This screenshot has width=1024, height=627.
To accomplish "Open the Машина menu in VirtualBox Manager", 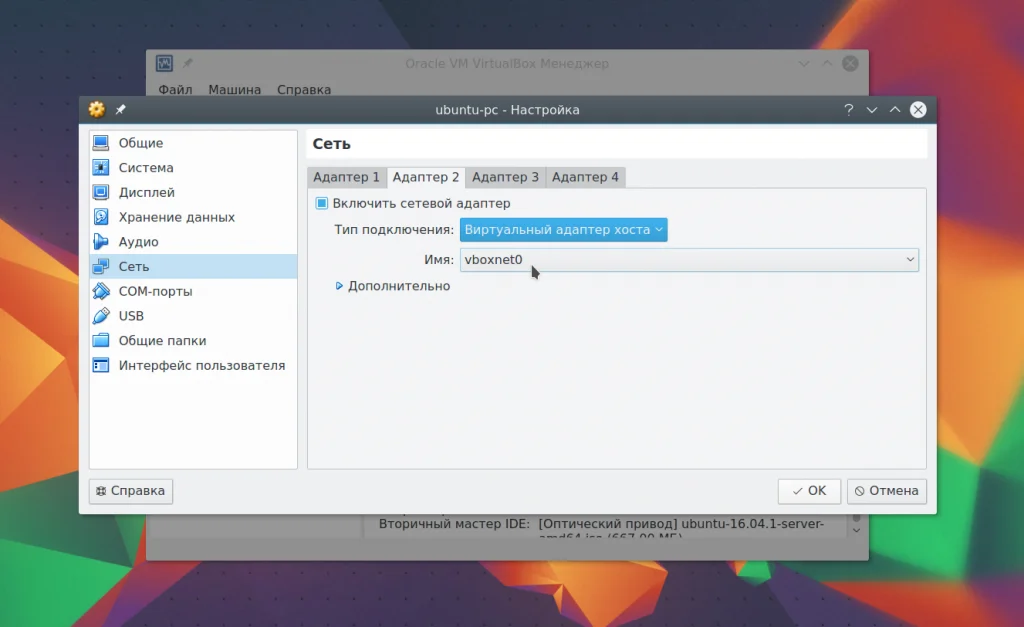I will [234, 89].
